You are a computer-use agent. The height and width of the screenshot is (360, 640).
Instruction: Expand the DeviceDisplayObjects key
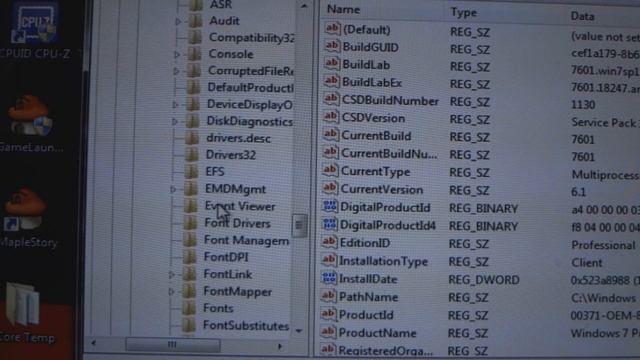pos(176,105)
